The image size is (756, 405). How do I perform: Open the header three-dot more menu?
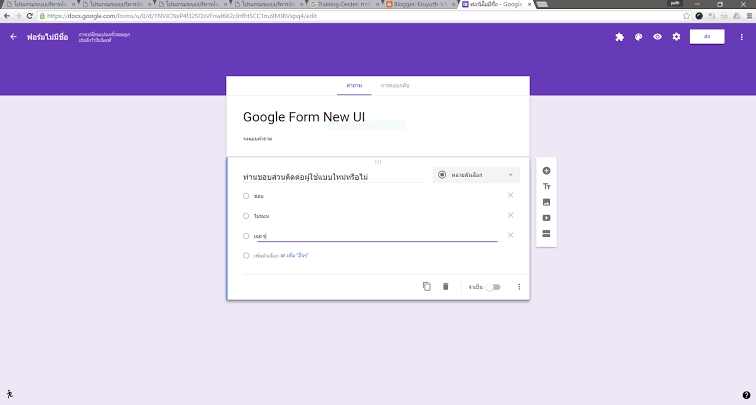742,37
